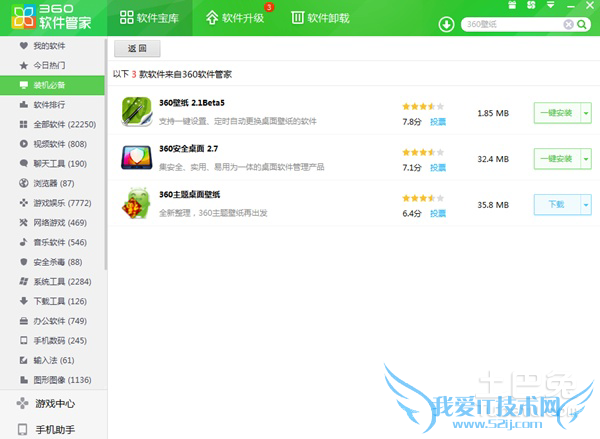Screen dimensions: 600x439
Task: Click the heart icon beside 我的软件
Action: pos(24,46)
